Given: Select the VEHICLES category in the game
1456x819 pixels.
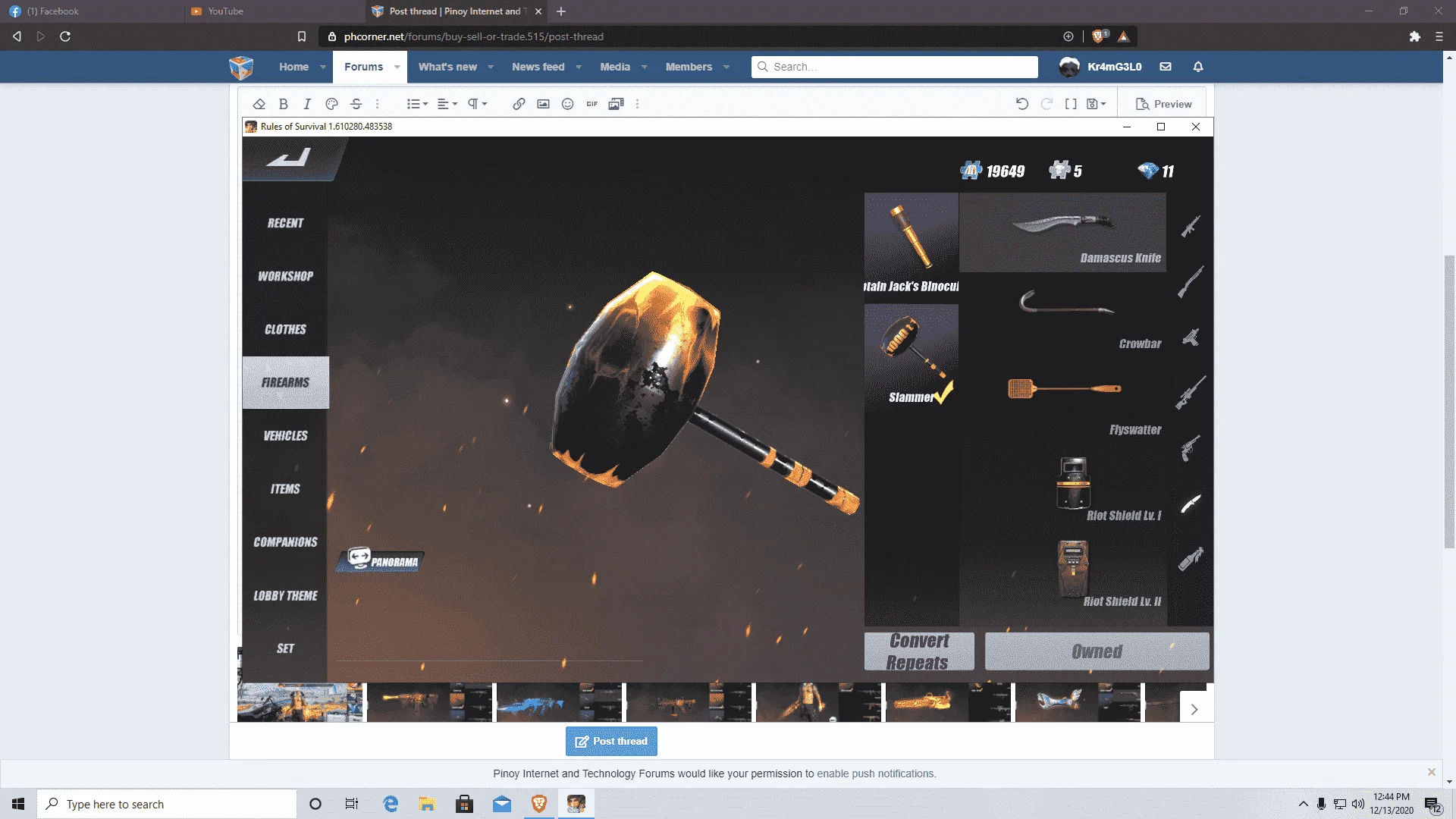Looking at the screenshot, I should 285,435.
